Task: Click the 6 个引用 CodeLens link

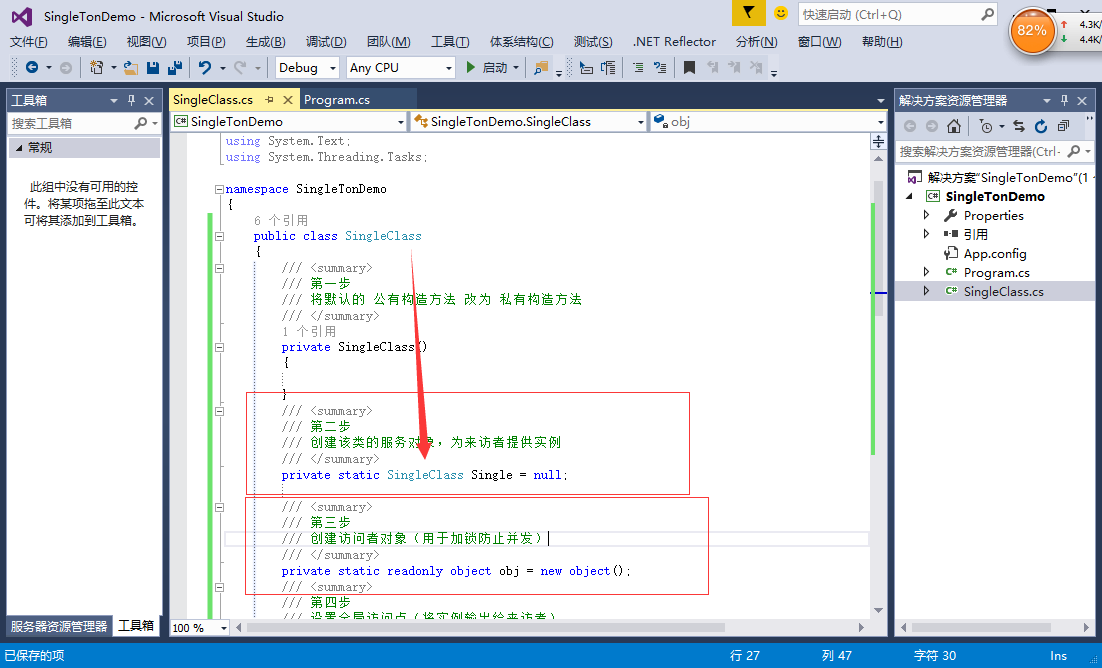Action: [x=281, y=220]
